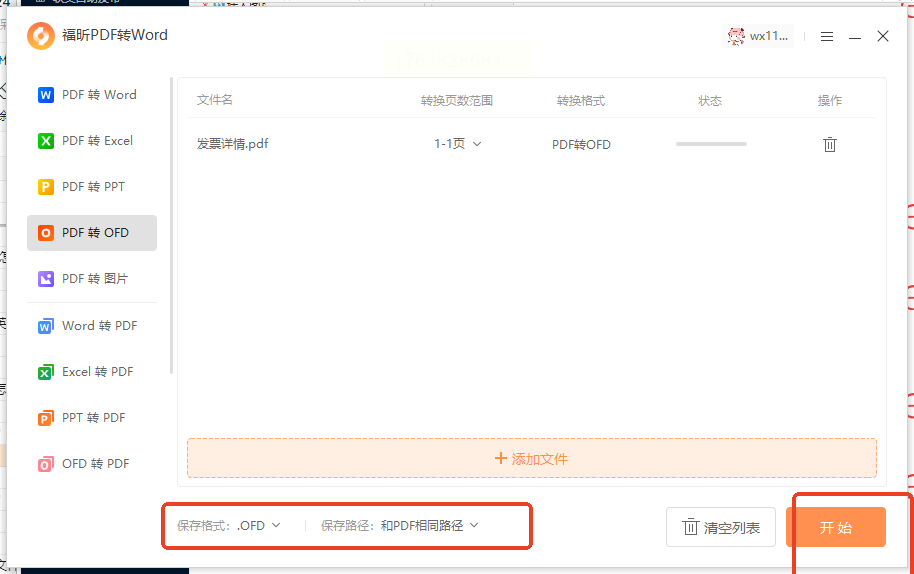The image size is (914, 574).
Task: Click the orange O icon of PDF 转 OFD
Action: pos(45,233)
